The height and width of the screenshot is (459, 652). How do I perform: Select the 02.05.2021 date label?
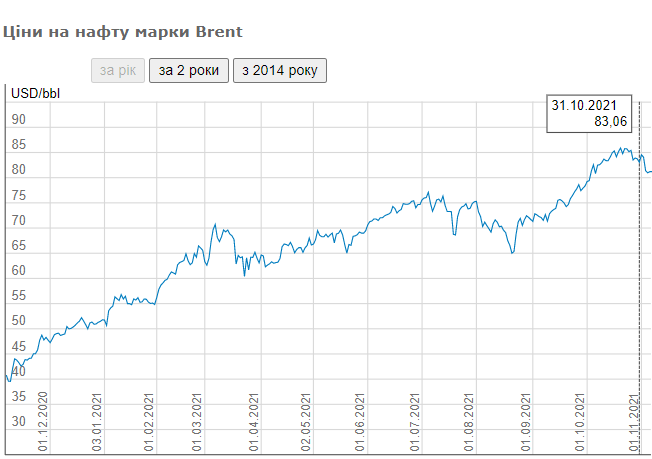308,425
